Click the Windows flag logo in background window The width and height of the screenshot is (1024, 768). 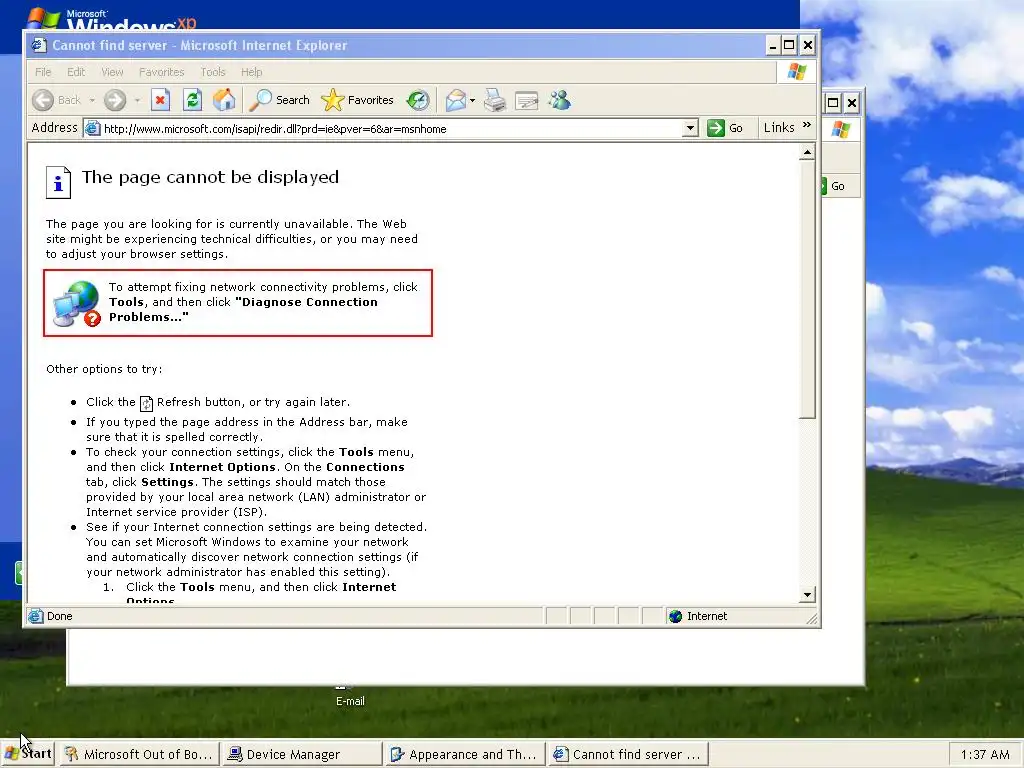click(x=840, y=129)
